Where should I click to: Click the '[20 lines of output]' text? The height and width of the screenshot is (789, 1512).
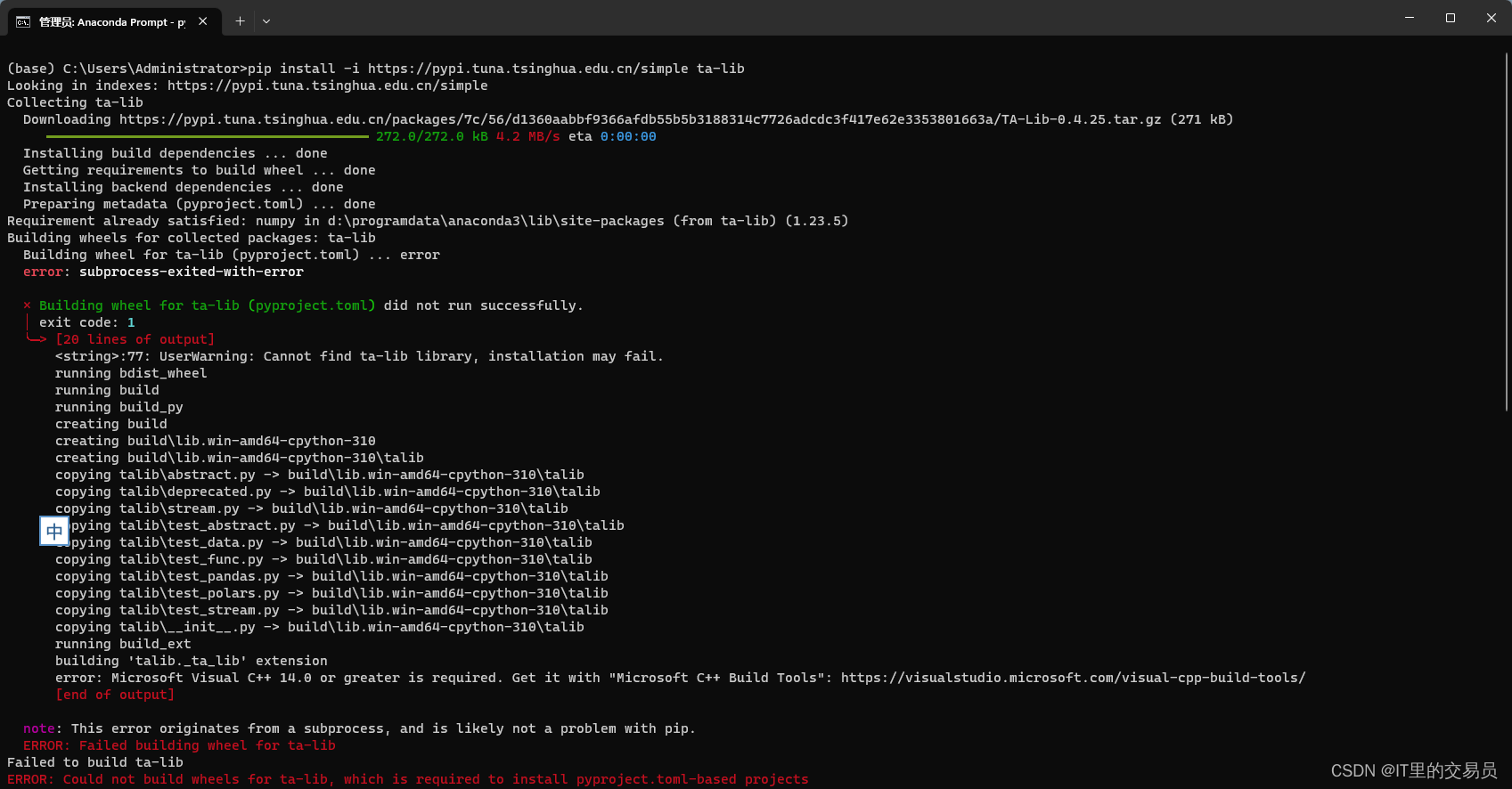(x=135, y=339)
